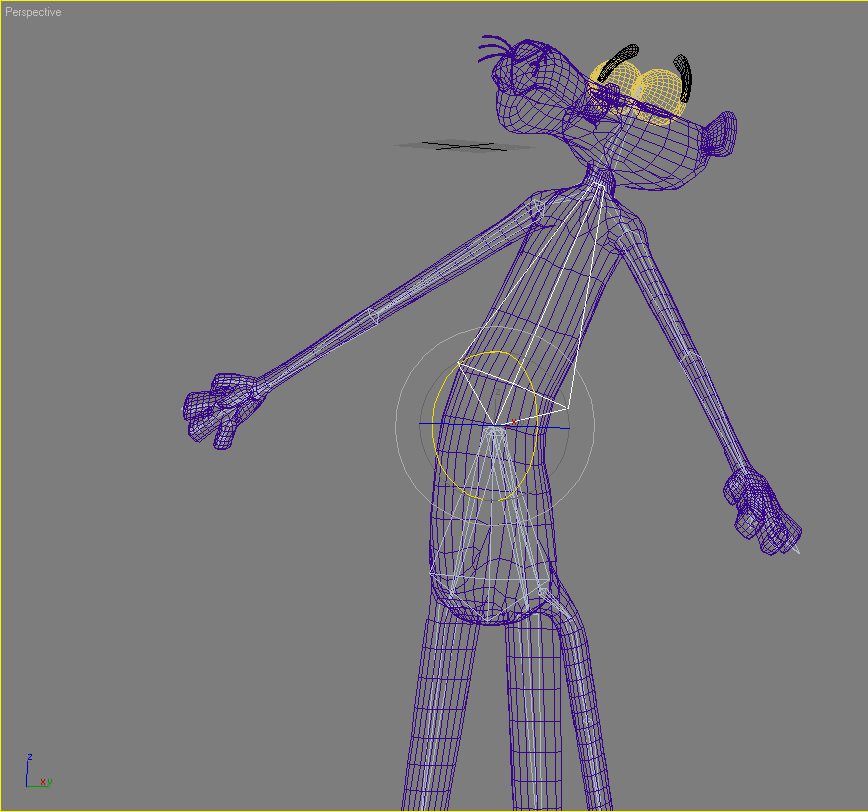This screenshot has height=812, width=868.
Task: Select the character's ear wireframe
Action: point(721,133)
